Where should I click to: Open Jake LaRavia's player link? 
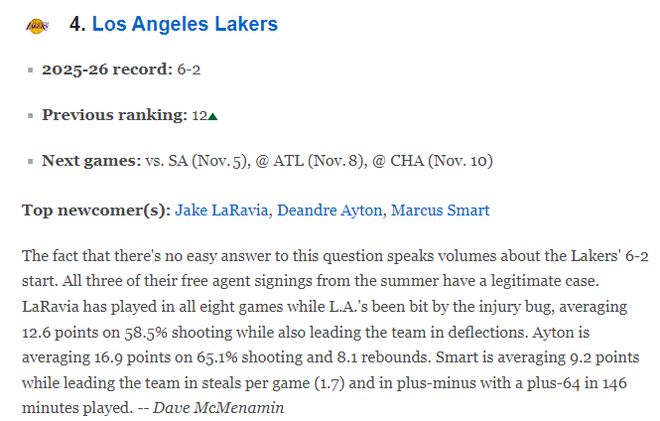point(221,211)
